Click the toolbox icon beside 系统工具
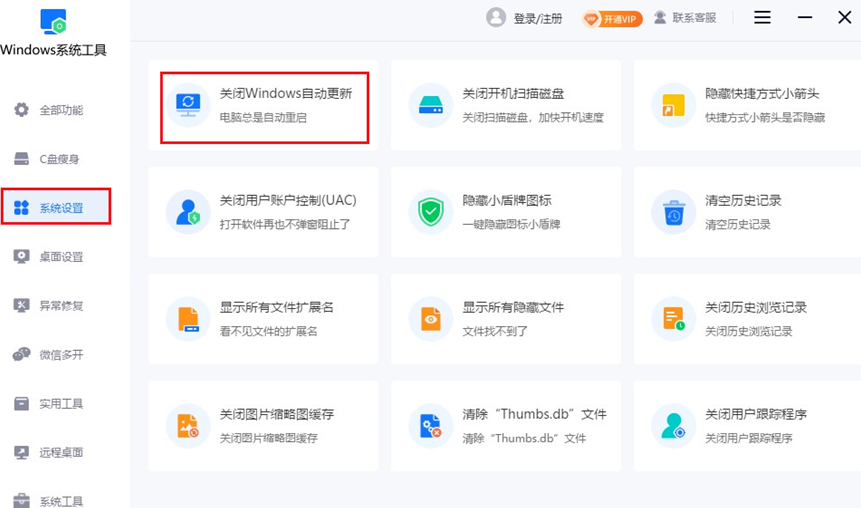861x508 pixels. pyautogui.click(x=21, y=500)
